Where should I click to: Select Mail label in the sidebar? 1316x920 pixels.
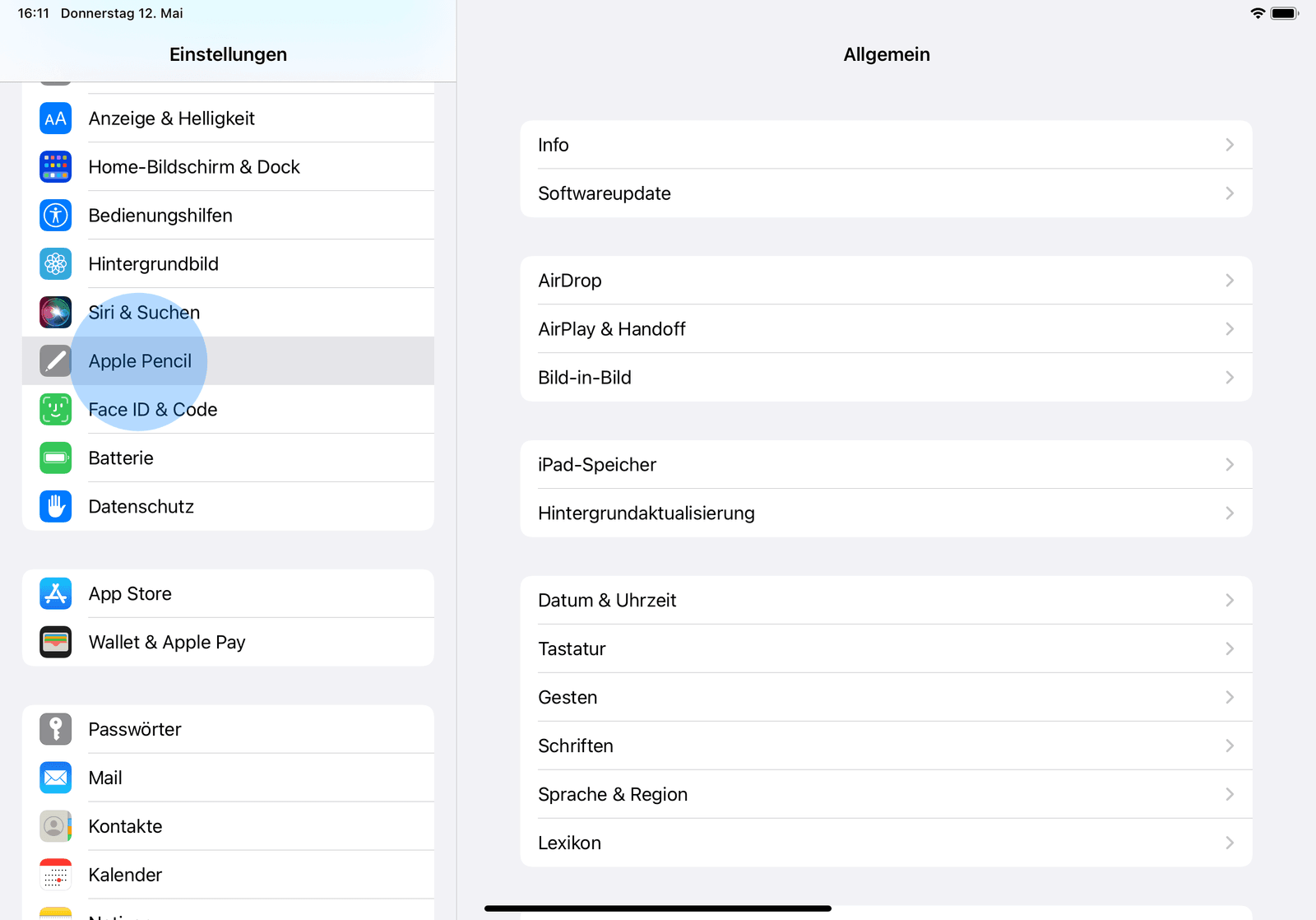pos(105,778)
